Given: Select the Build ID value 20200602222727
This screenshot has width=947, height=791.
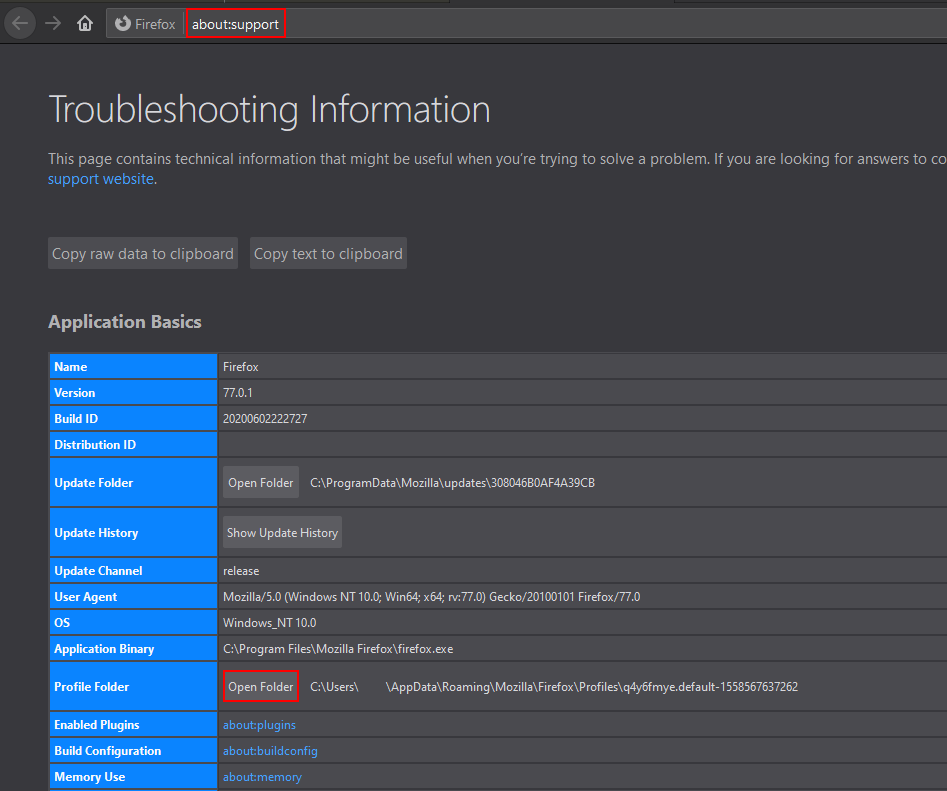Looking at the screenshot, I should point(265,418).
